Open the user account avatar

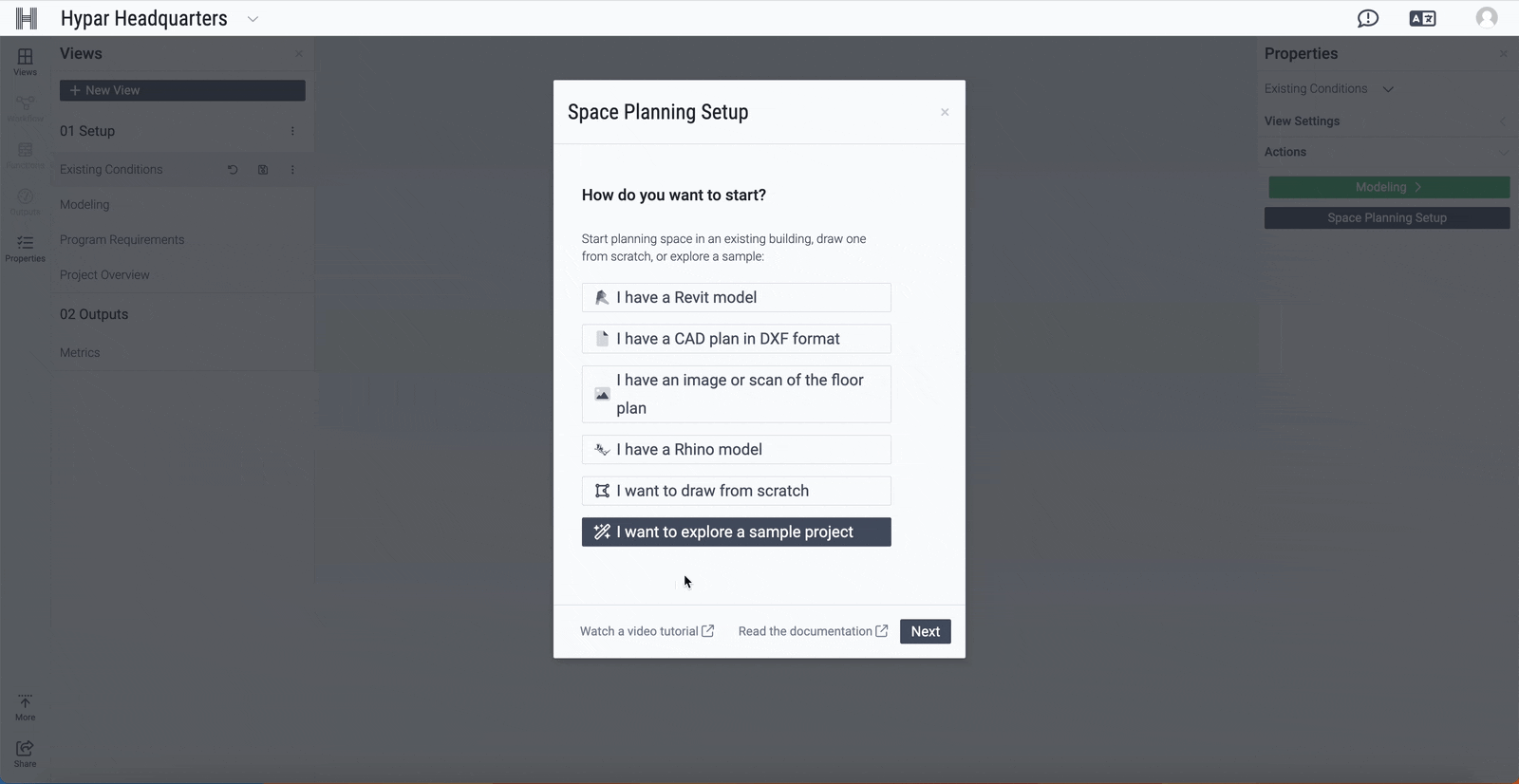(1486, 18)
